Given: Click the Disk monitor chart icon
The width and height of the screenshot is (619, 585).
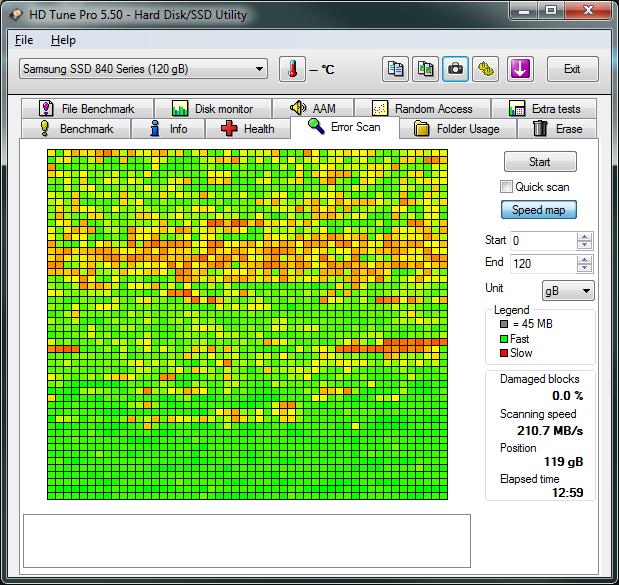Looking at the screenshot, I should tap(180, 109).
